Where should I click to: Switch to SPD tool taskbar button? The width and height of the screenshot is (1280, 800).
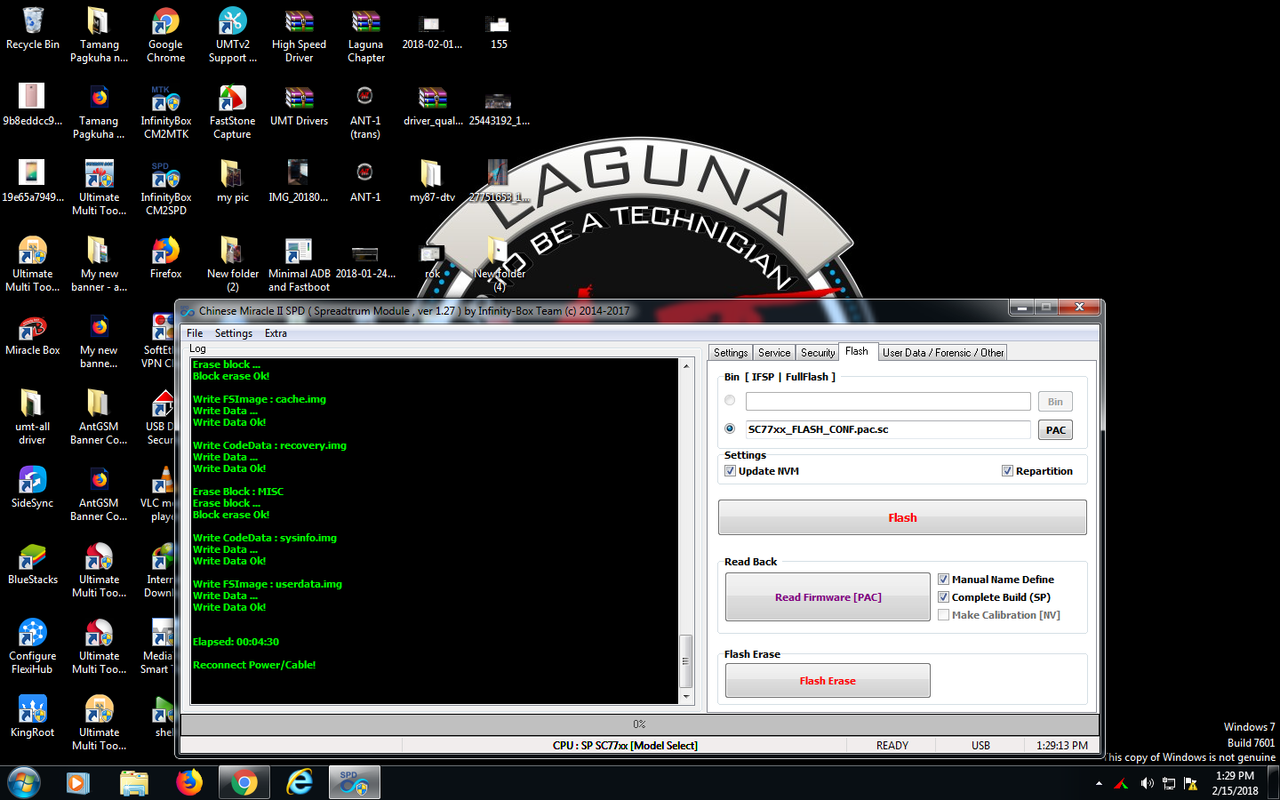354,781
